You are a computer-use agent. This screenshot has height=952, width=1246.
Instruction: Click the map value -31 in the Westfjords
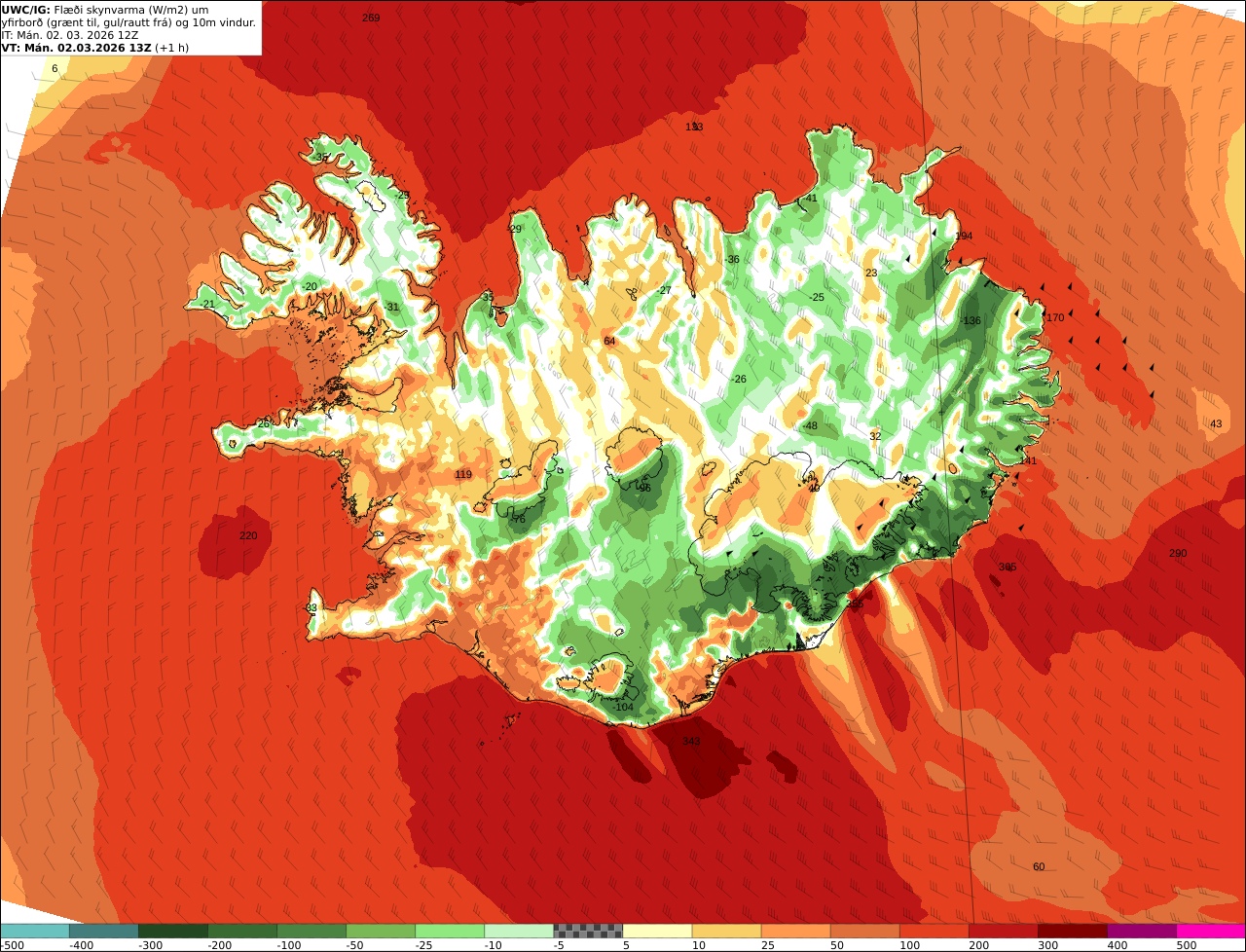click(391, 307)
